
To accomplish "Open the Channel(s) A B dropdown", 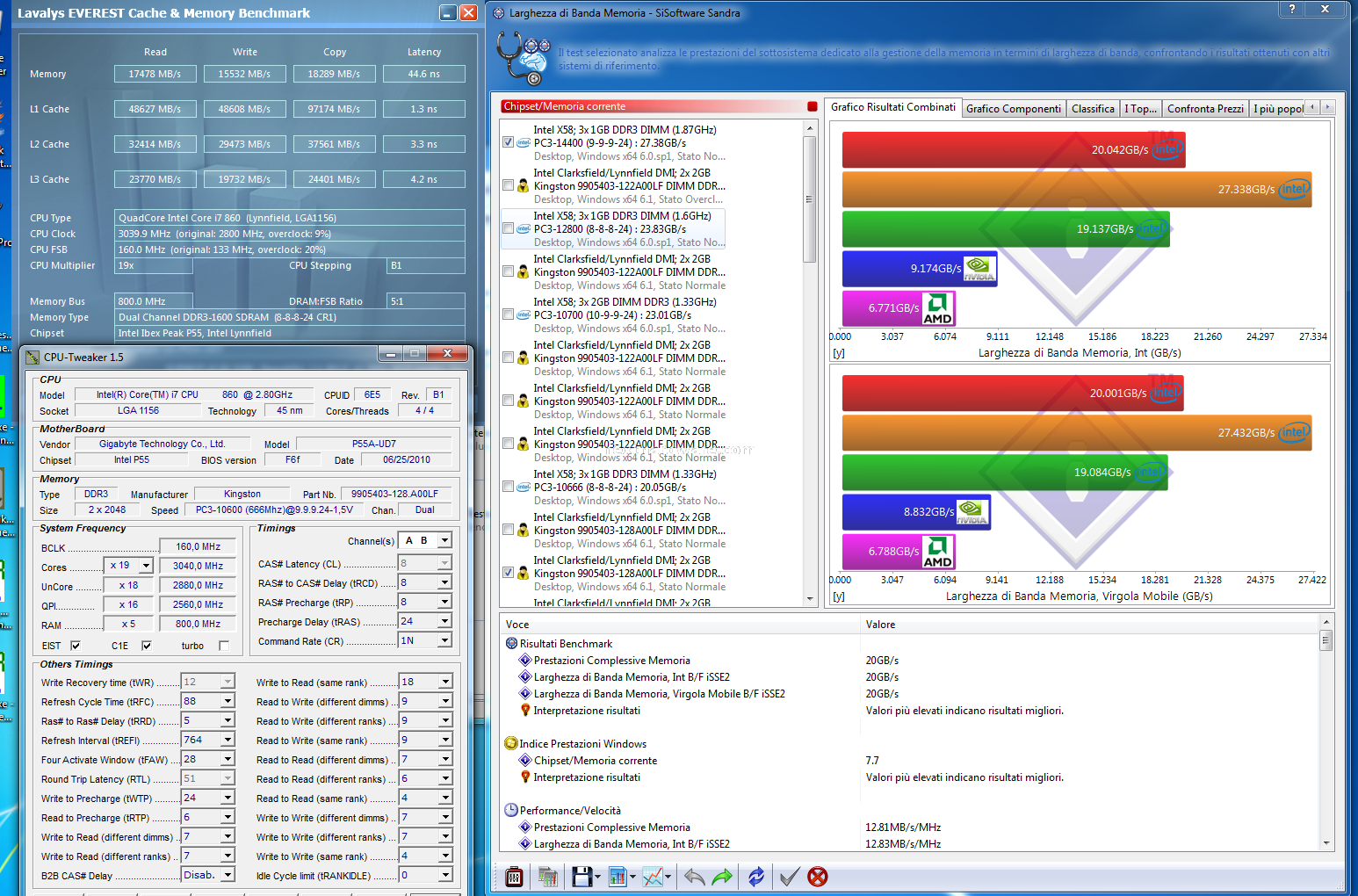I will (445, 540).
